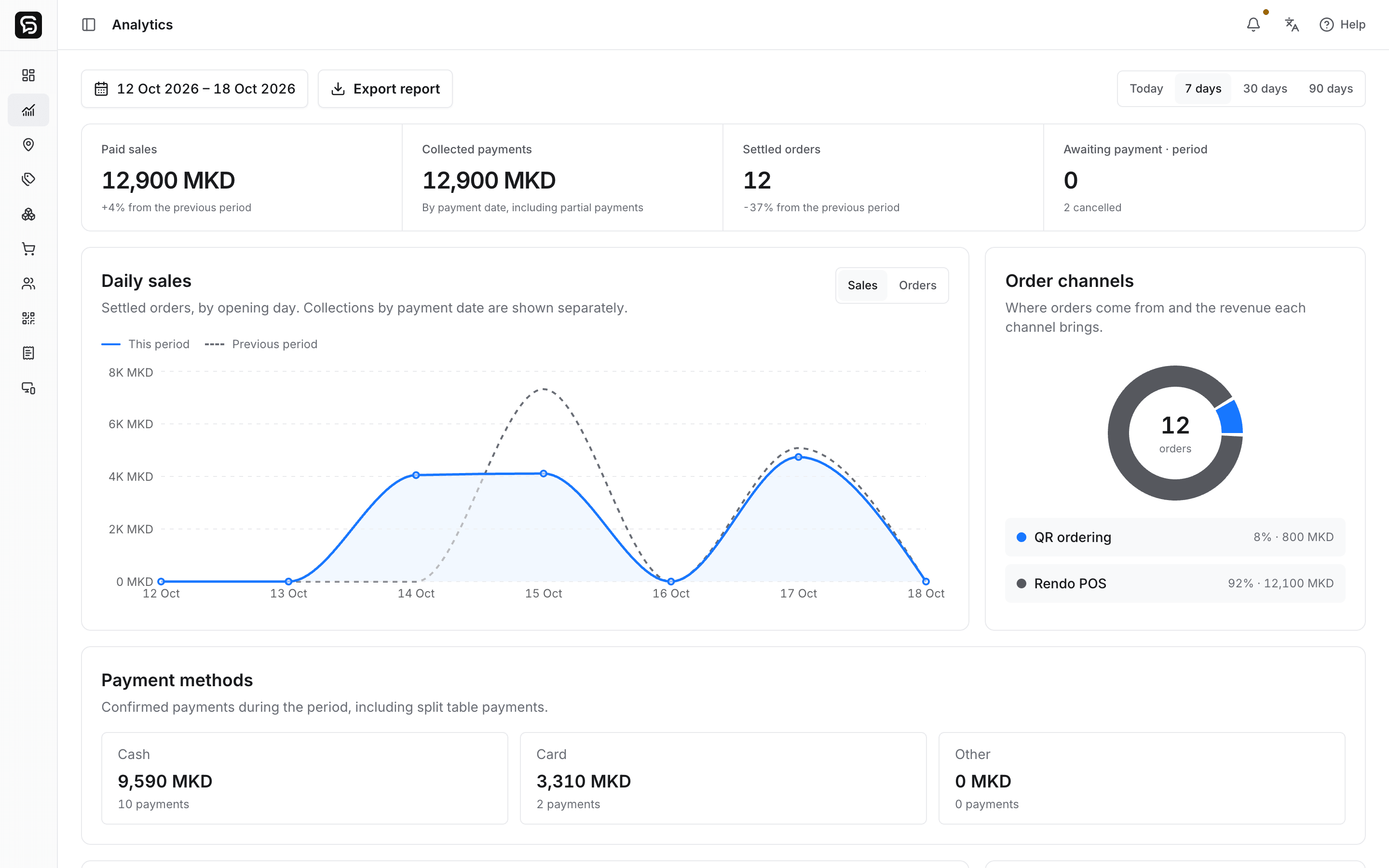1389x868 pixels.
Task: Click the Settled orders stat card
Action: pos(883,178)
